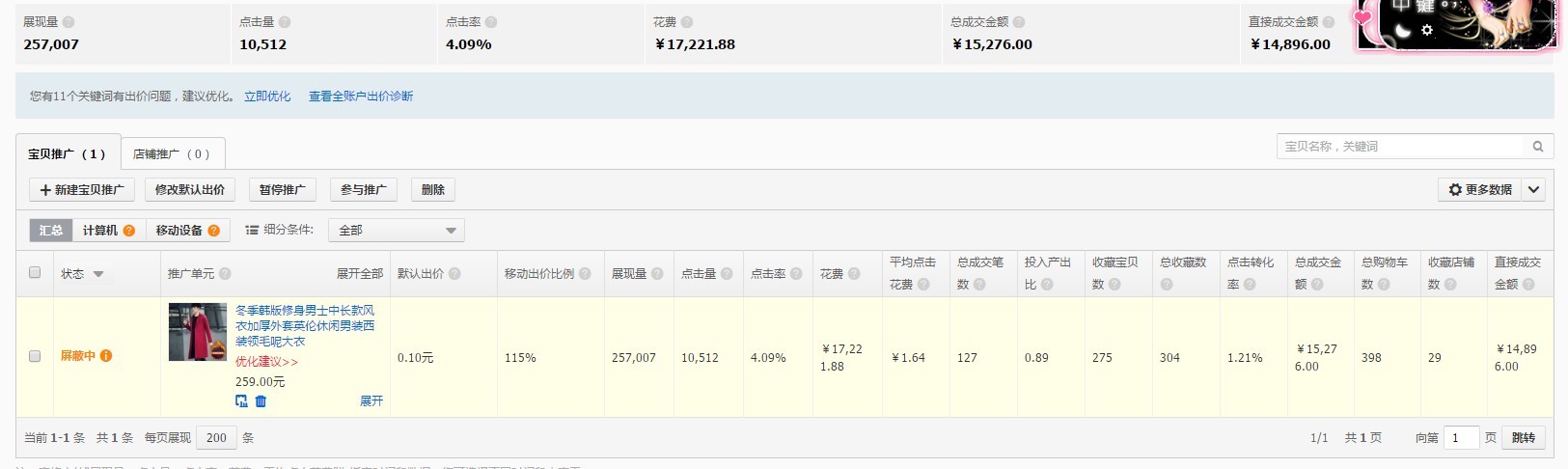Open help icon for 推广单元 column header
The width and height of the screenshot is (1568, 469).
(x=225, y=274)
